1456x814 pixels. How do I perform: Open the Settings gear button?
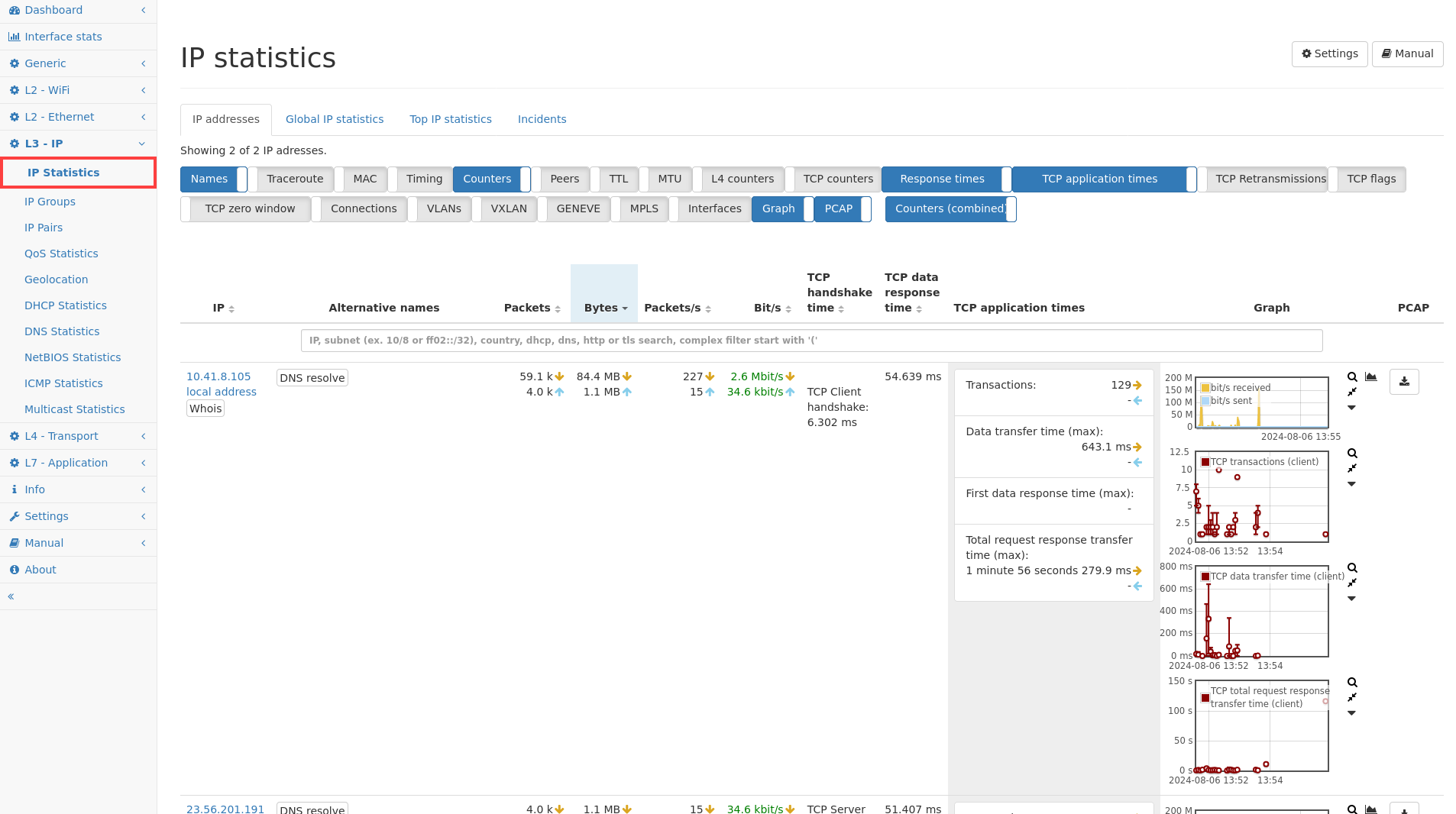[x=1329, y=54]
